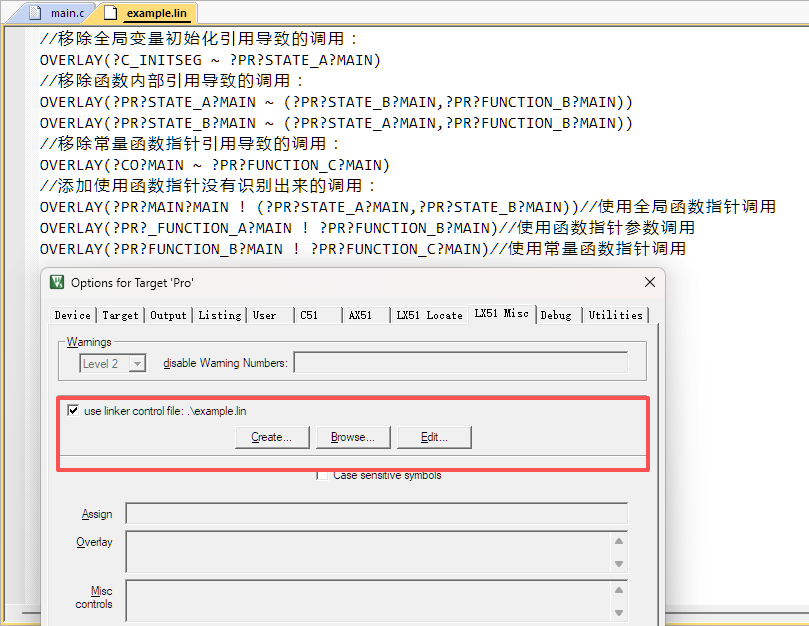Focus the disable Warning Numbers text box
809x626 pixels.
coord(460,363)
